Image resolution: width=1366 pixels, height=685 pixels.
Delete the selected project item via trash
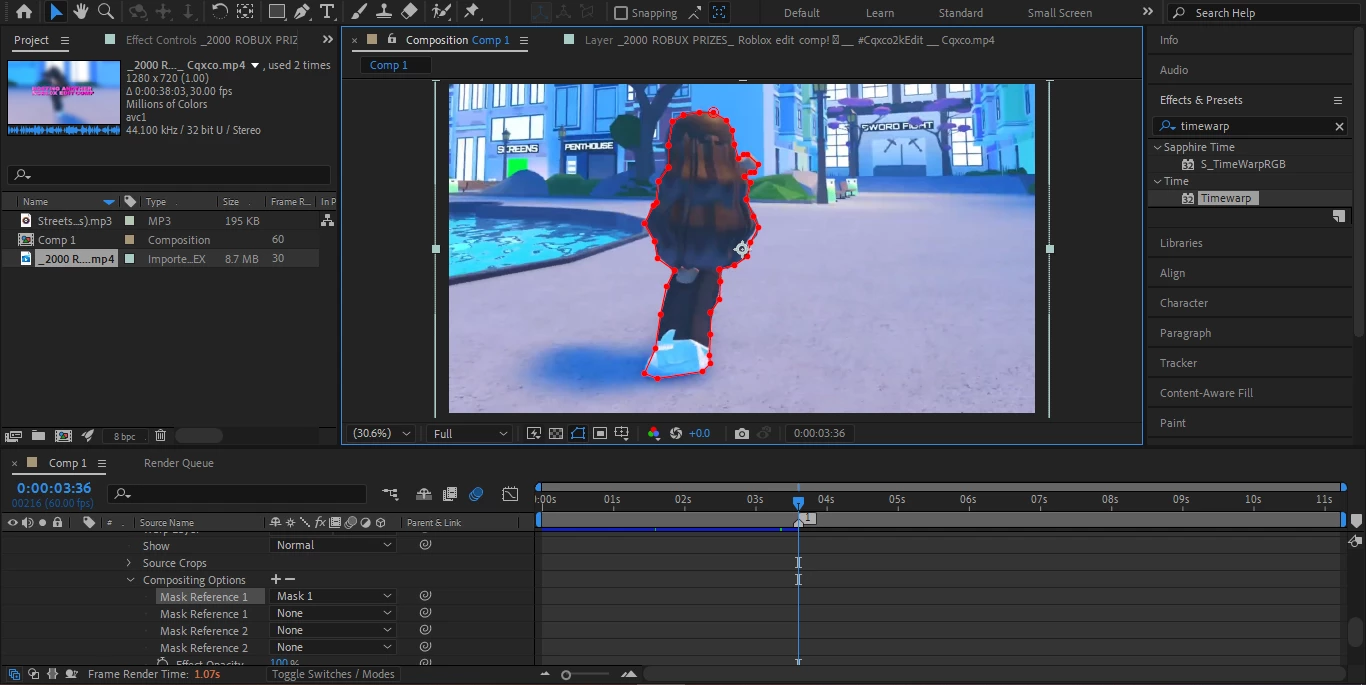pos(160,436)
